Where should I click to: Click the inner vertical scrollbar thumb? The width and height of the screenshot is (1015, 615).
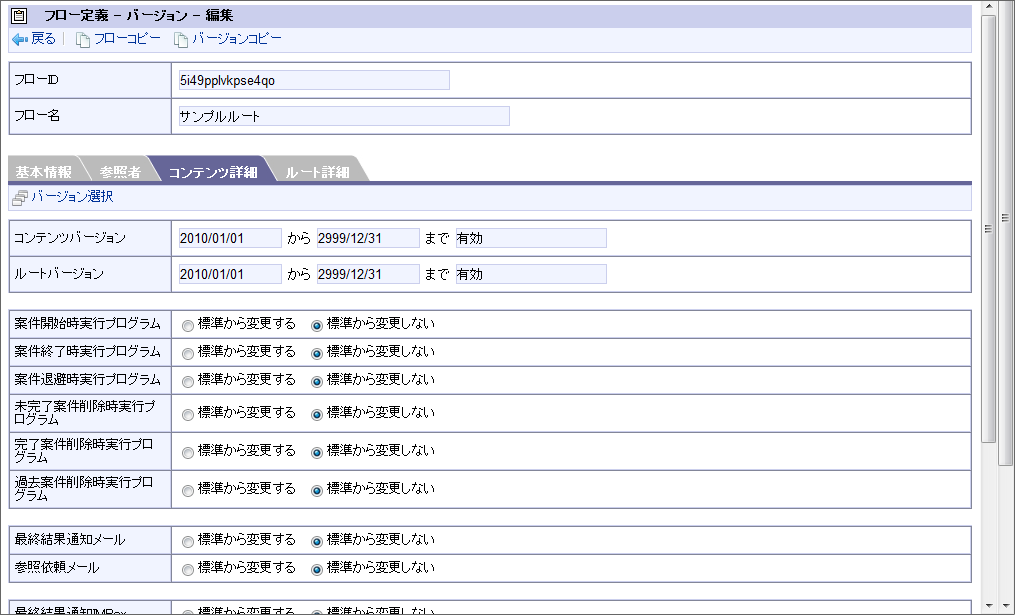tap(988, 229)
